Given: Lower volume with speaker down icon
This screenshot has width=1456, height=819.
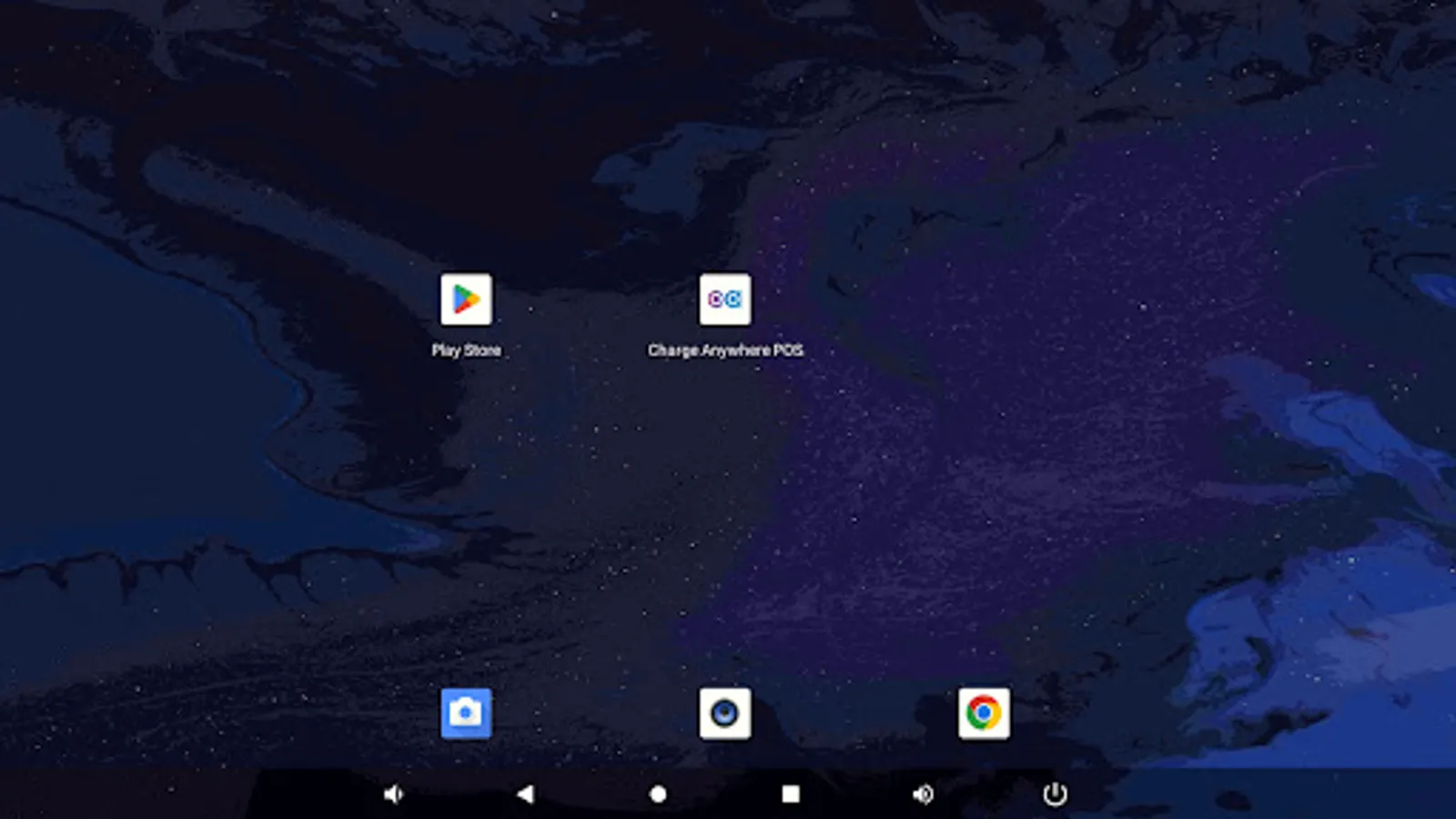Looking at the screenshot, I should coord(393,794).
